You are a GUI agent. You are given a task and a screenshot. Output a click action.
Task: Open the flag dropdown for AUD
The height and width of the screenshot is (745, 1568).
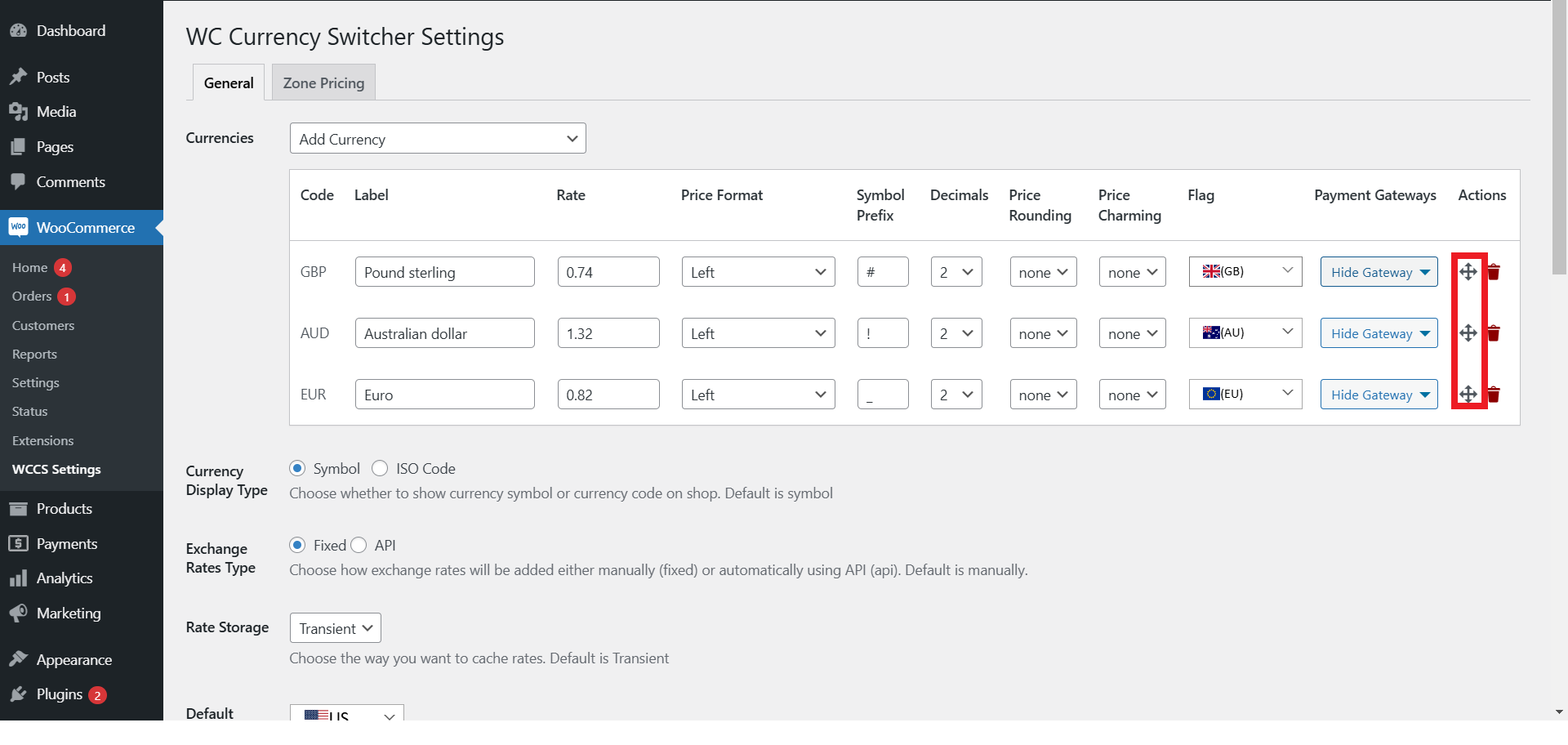(x=1245, y=333)
